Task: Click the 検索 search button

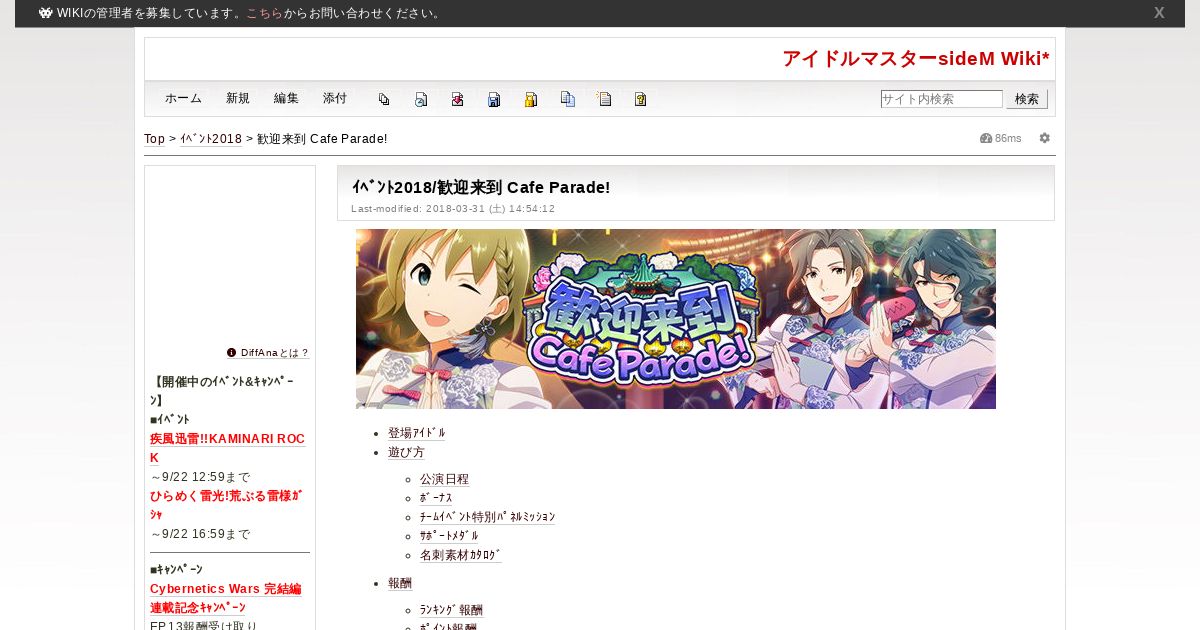Action: [x=1027, y=99]
